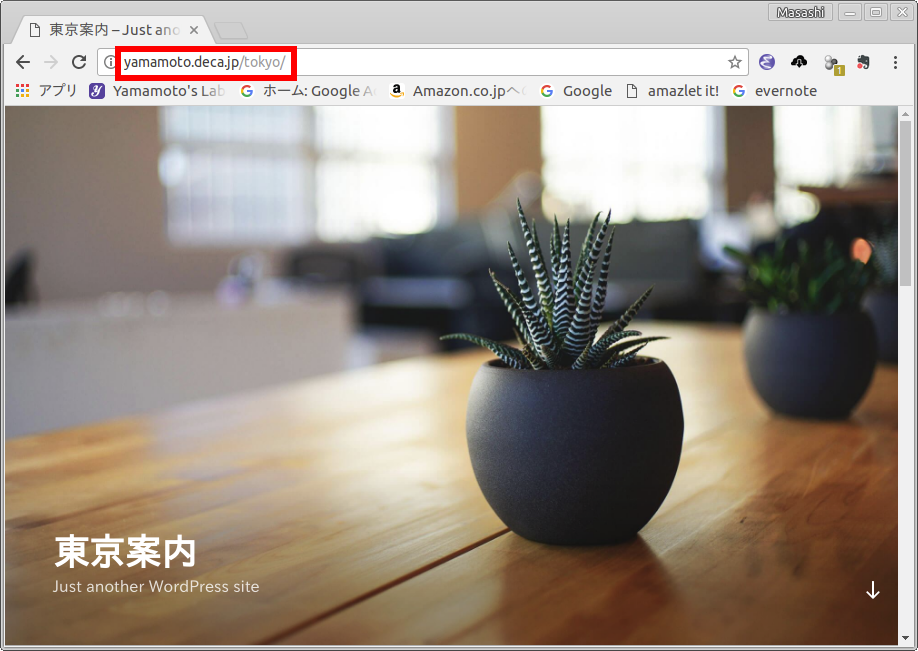Screen dimensions: 918x651
Task: Click the extension icon with yellow badge
Action: click(x=832, y=63)
